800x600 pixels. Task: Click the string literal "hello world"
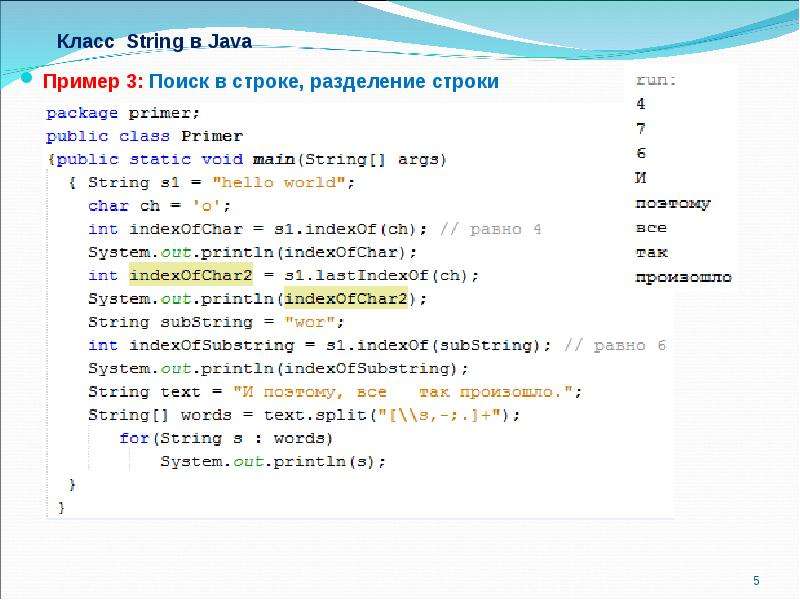(279, 182)
